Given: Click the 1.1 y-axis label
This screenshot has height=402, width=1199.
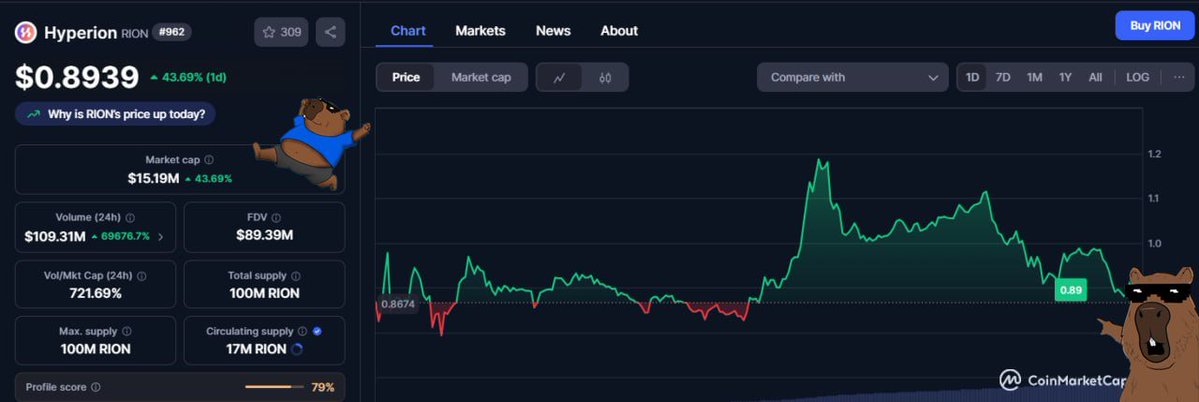Looking at the screenshot, I should (x=1155, y=199).
